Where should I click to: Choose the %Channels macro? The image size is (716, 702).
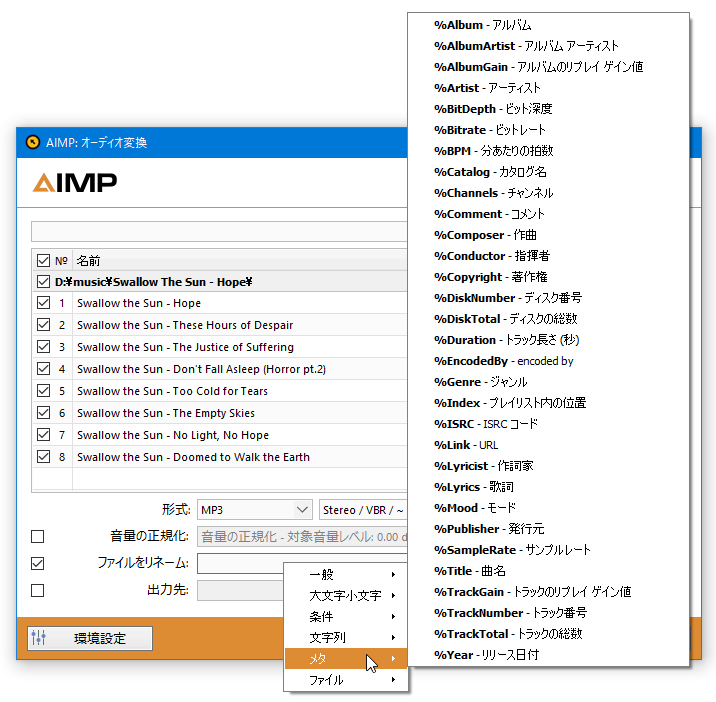click(x=548, y=193)
